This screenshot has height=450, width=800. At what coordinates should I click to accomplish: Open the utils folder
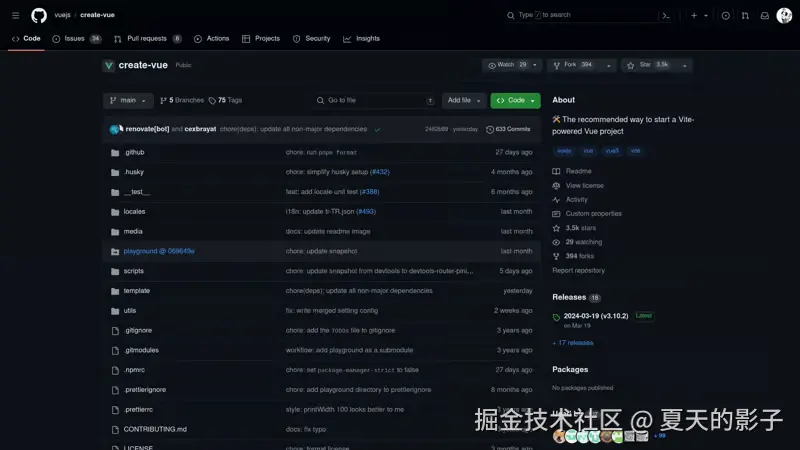[x=130, y=311]
